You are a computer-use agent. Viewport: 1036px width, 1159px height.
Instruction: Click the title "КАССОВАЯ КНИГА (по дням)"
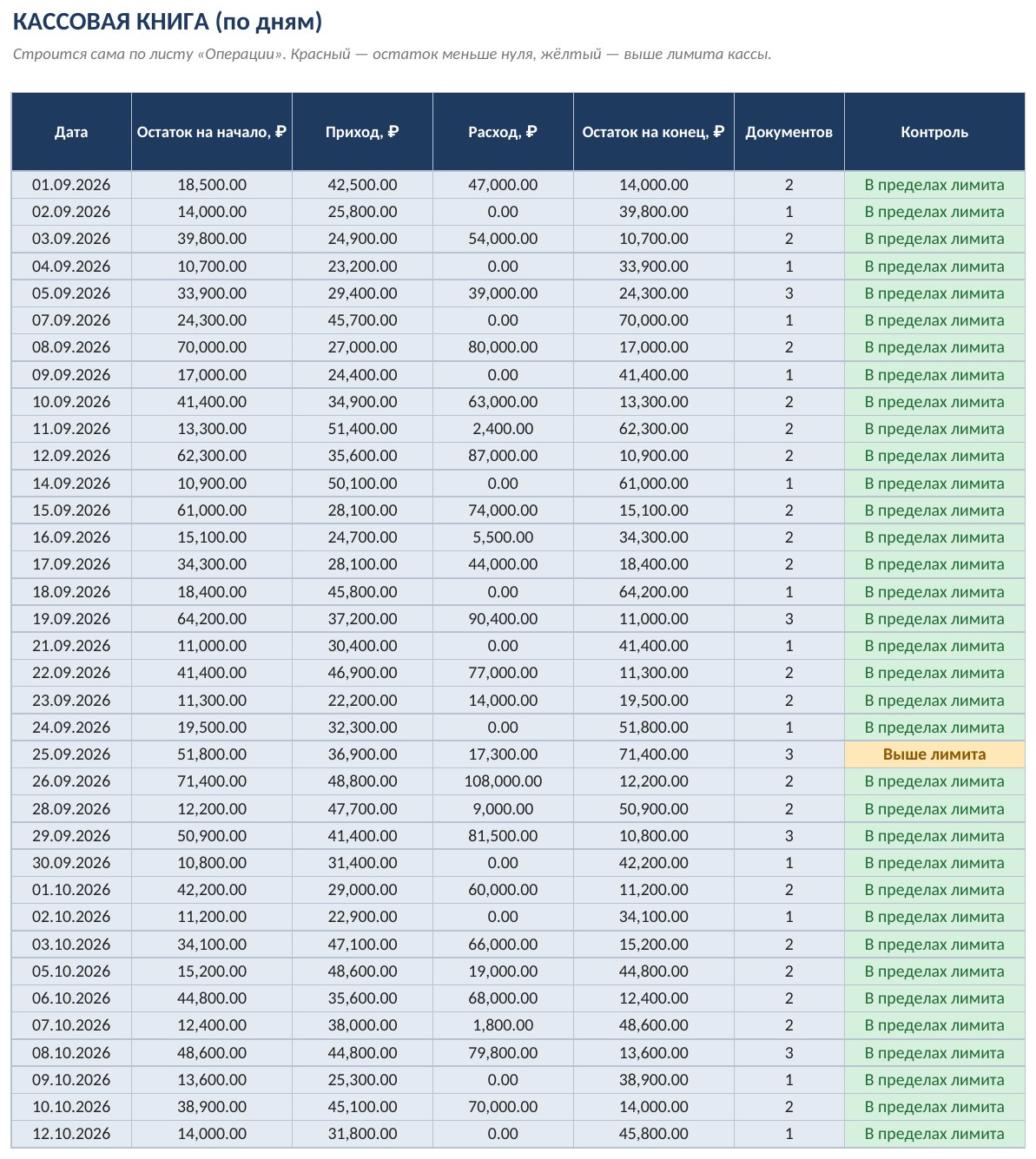click(x=168, y=22)
